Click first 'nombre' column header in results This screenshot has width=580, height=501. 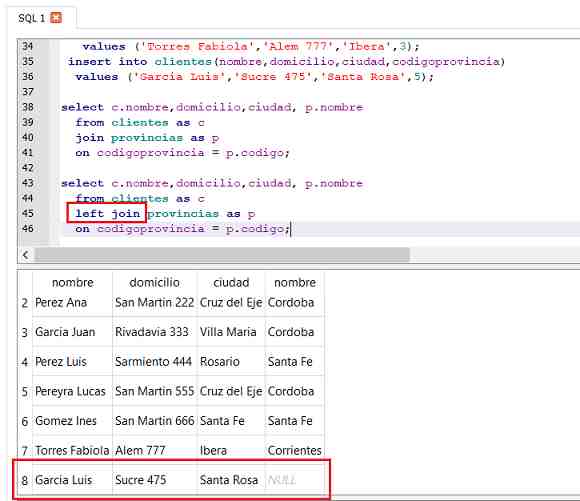[x=72, y=283]
